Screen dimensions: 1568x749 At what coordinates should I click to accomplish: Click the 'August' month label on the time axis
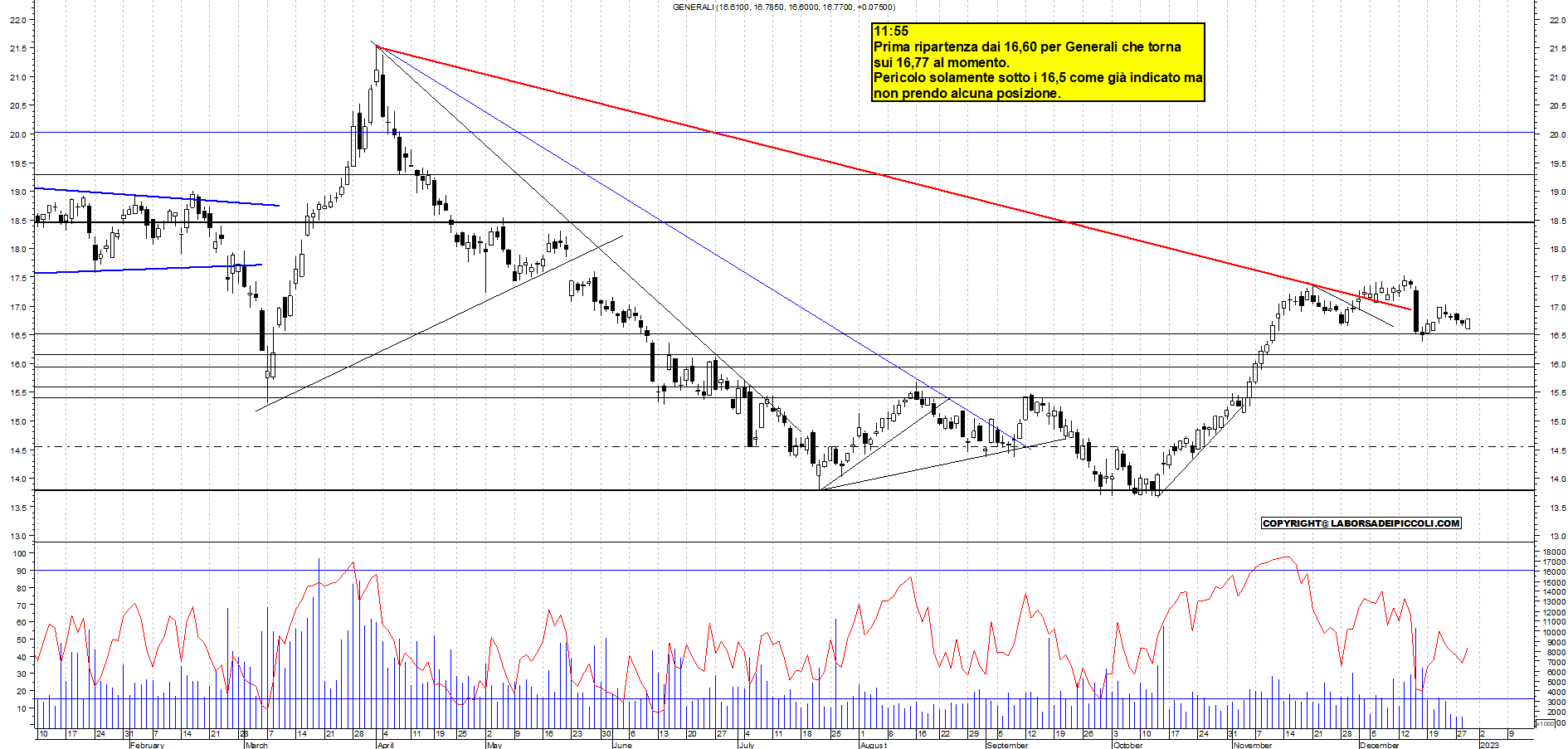pyautogui.click(x=873, y=745)
